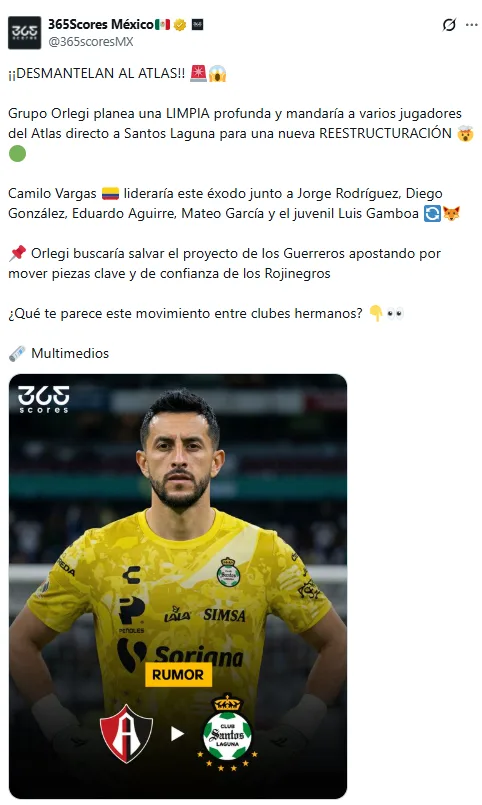The width and height of the screenshot is (482, 805).
Task: Click the gold verified badge
Action: click(x=180, y=24)
